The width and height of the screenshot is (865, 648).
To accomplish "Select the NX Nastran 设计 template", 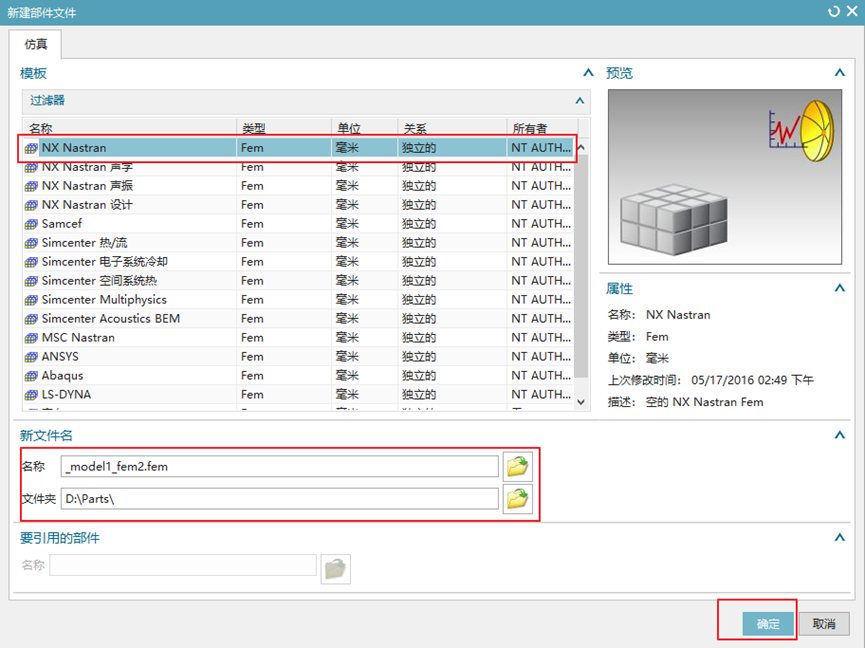I will (x=298, y=205).
